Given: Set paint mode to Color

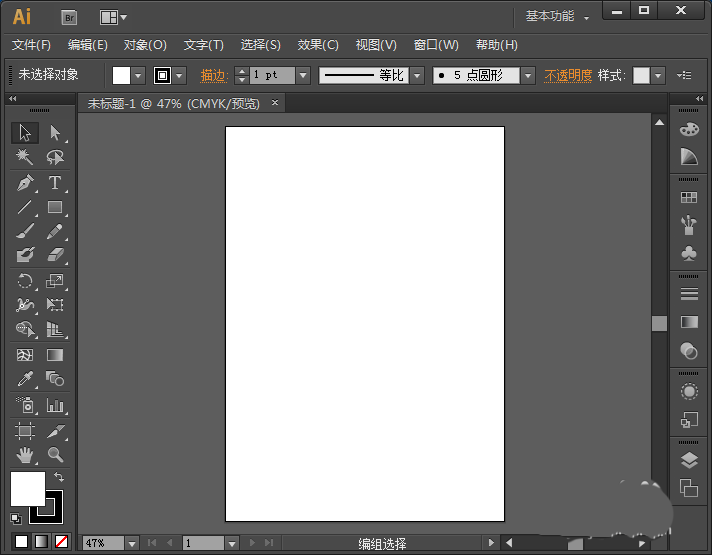Looking at the screenshot, I should (21, 541).
